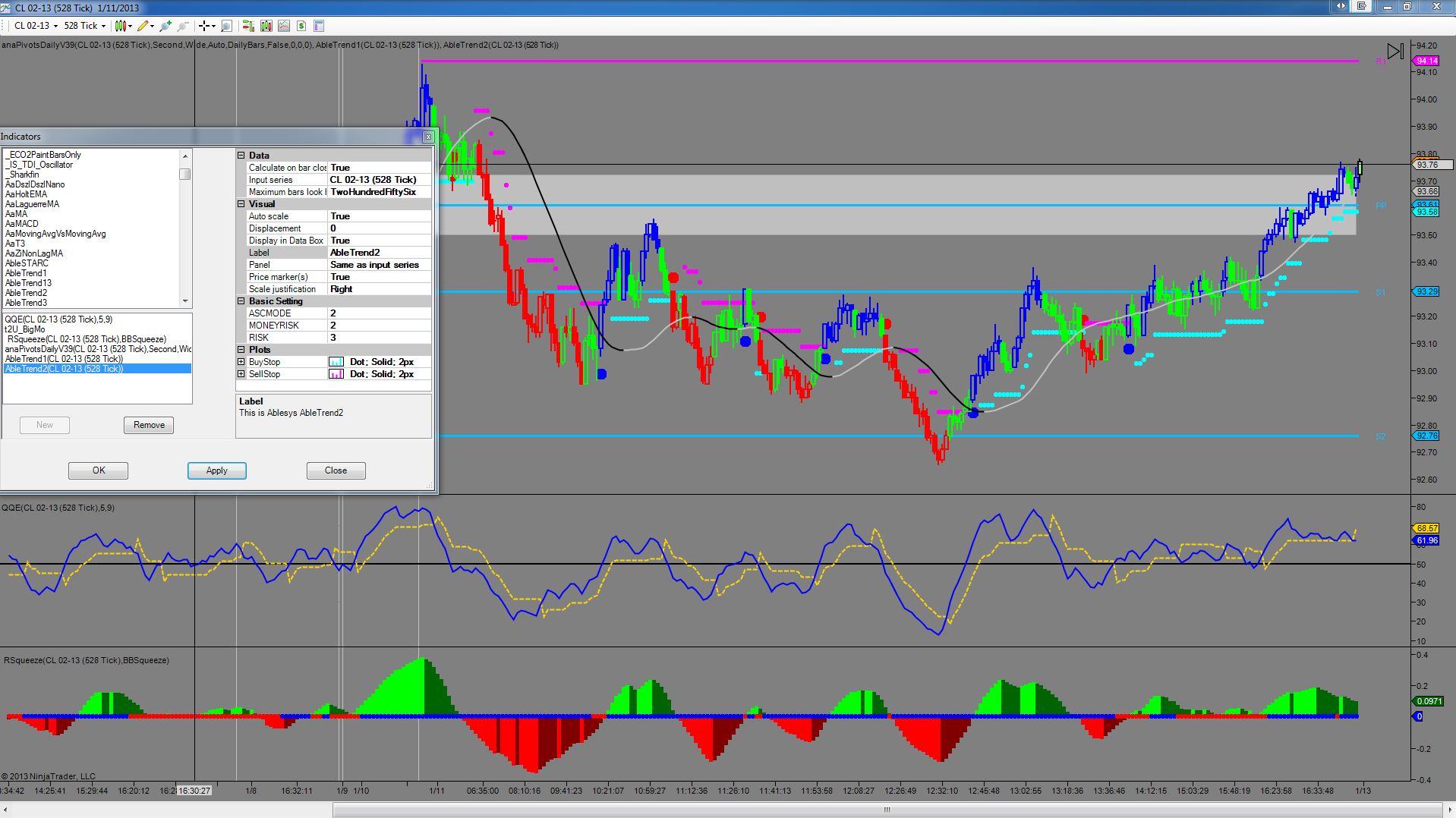The height and width of the screenshot is (818, 1456).
Task: Select the anaPivotsDailyV39 applied indicator entry
Action: click(x=98, y=349)
